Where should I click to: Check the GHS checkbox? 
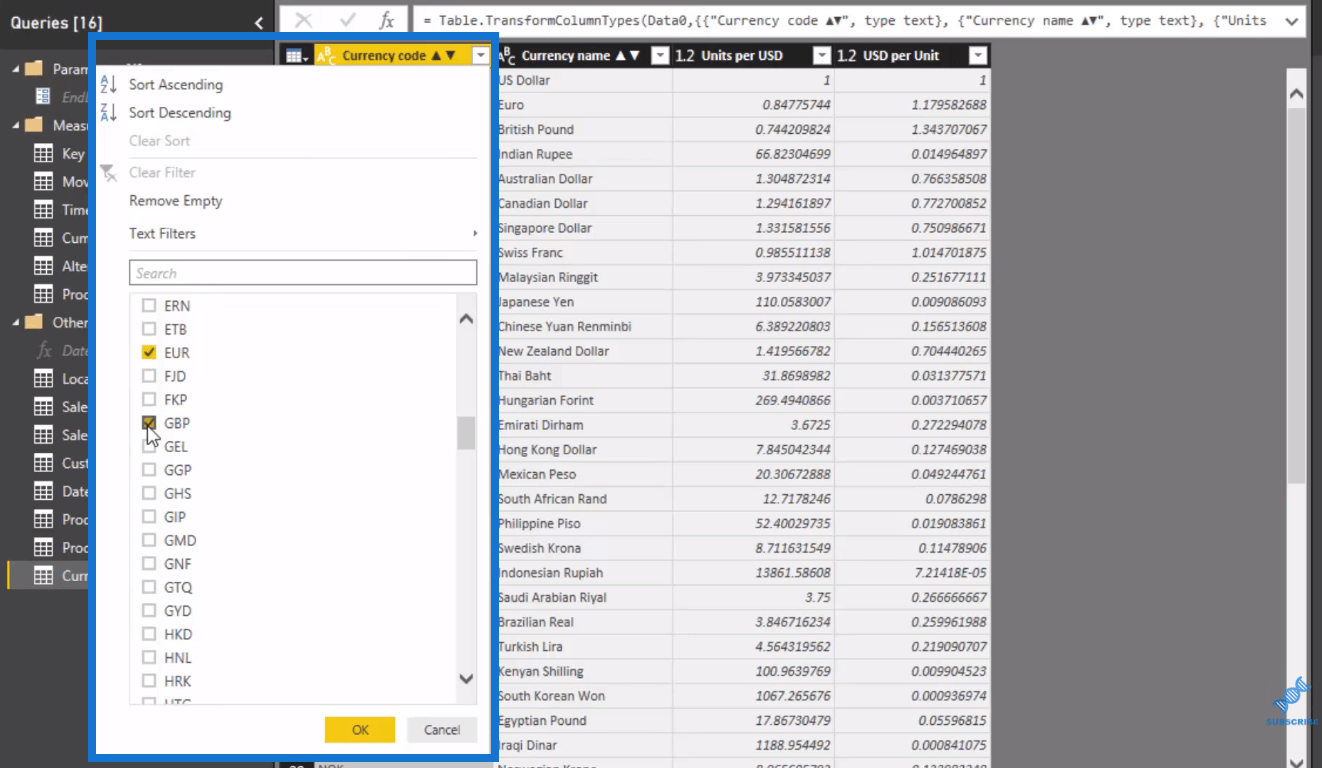[149, 493]
